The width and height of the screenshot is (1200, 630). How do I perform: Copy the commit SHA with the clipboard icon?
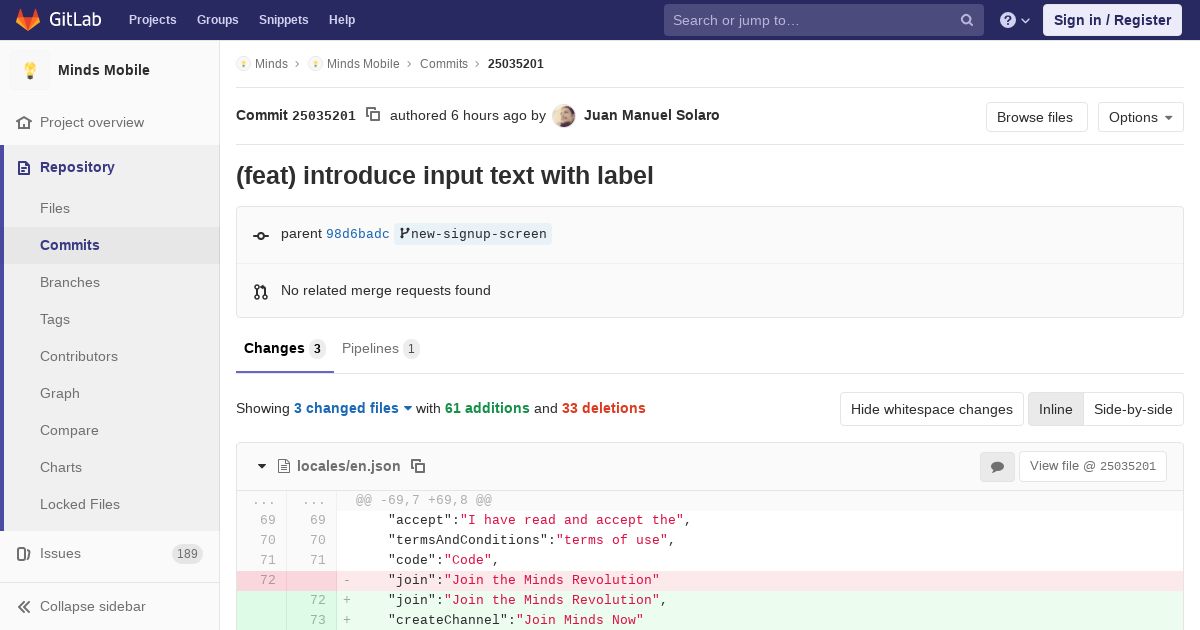click(x=373, y=115)
